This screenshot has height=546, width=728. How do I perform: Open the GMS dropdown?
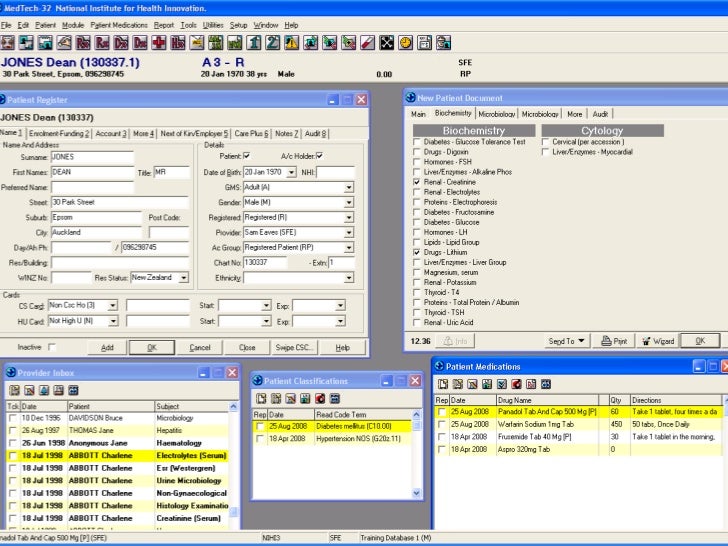[349, 187]
